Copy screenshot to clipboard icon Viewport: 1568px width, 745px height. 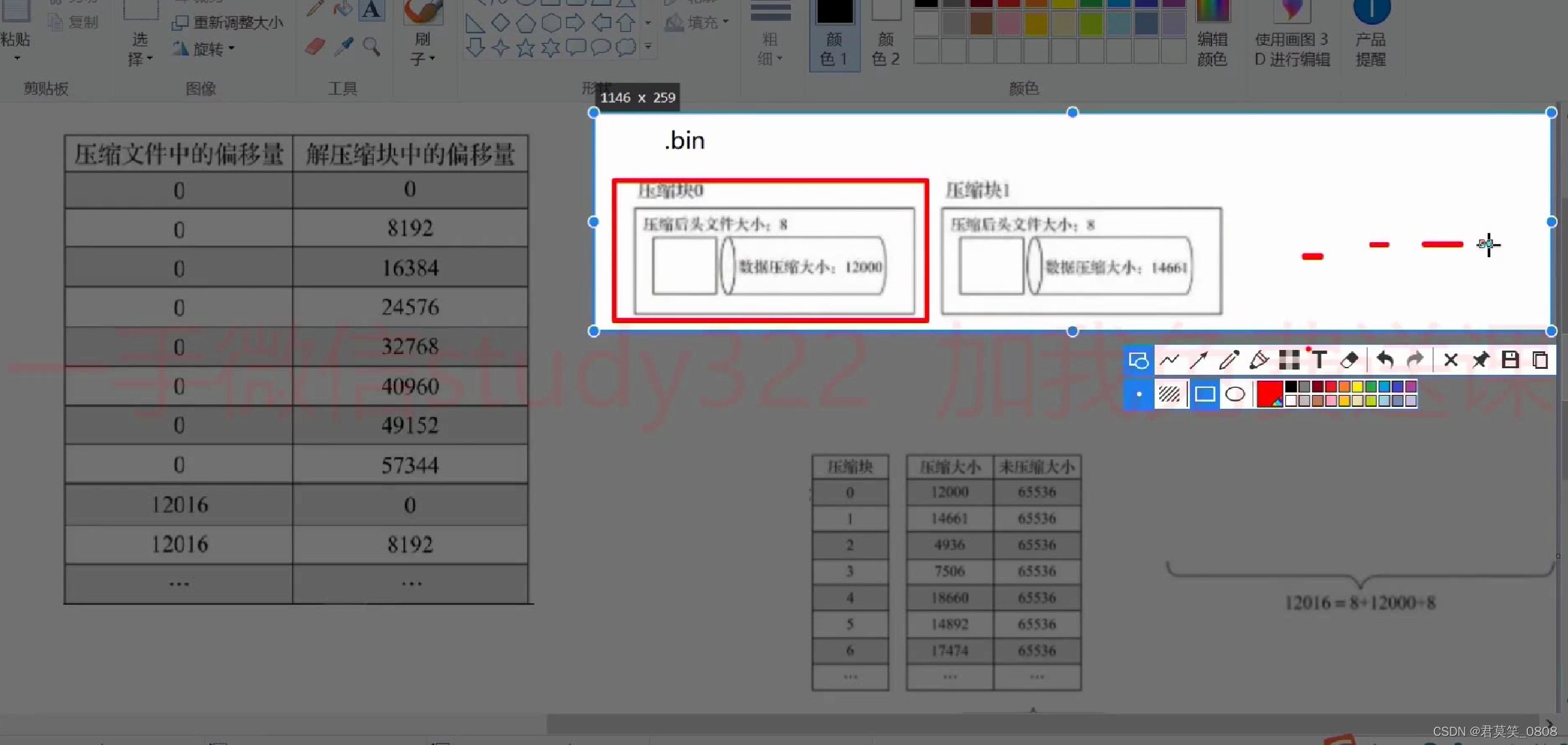[x=1540, y=360]
